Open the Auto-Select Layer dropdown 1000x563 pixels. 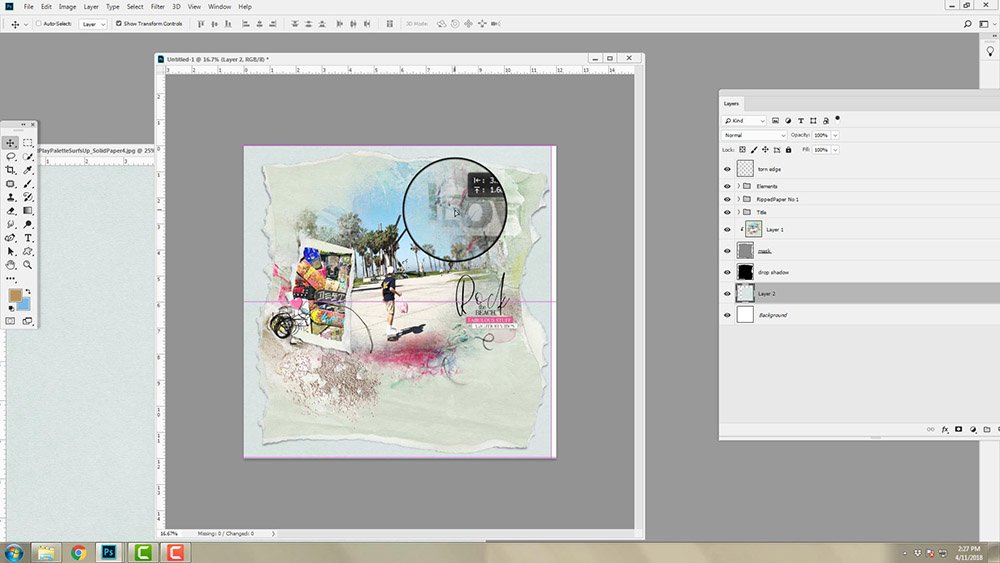pyautogui.click(x=93, y=24)
